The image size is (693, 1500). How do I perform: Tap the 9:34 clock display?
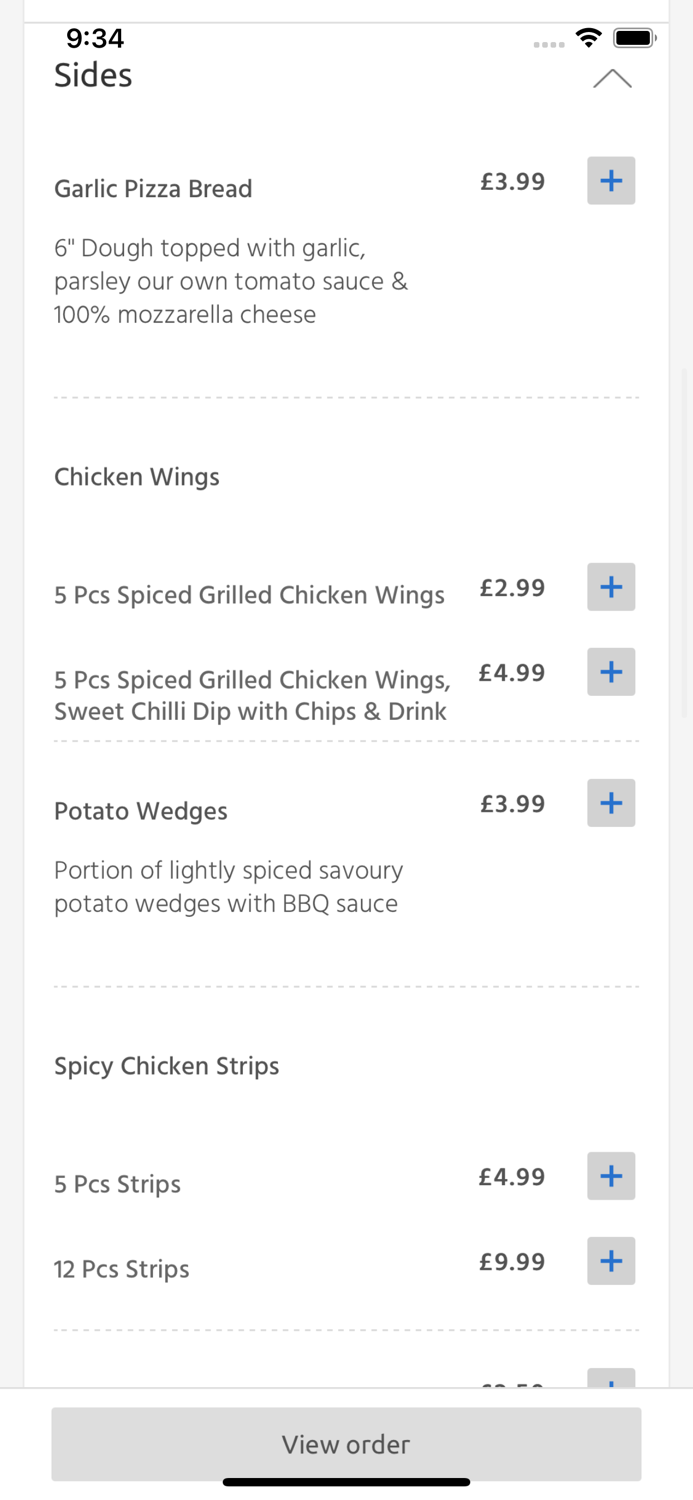click(96, 38)
